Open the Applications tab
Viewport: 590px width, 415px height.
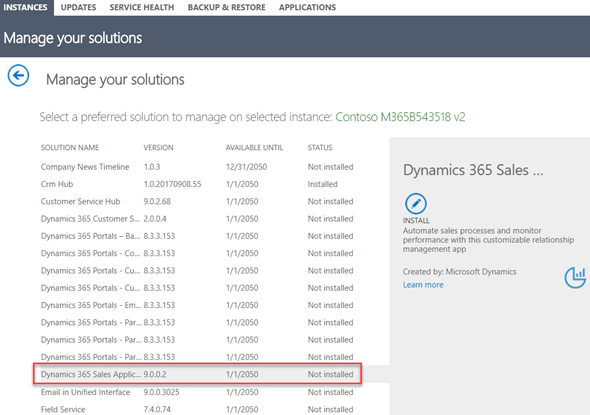point(307,7)
